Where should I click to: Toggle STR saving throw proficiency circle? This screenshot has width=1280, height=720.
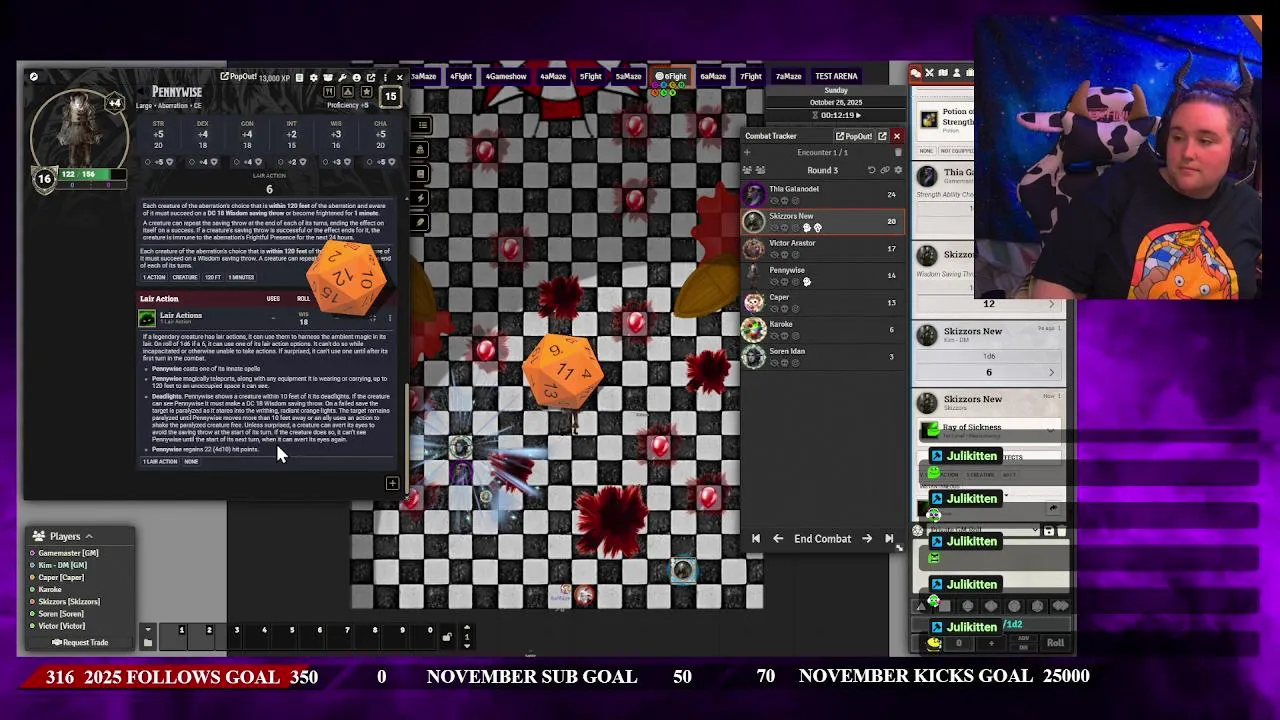pos(149,162)
